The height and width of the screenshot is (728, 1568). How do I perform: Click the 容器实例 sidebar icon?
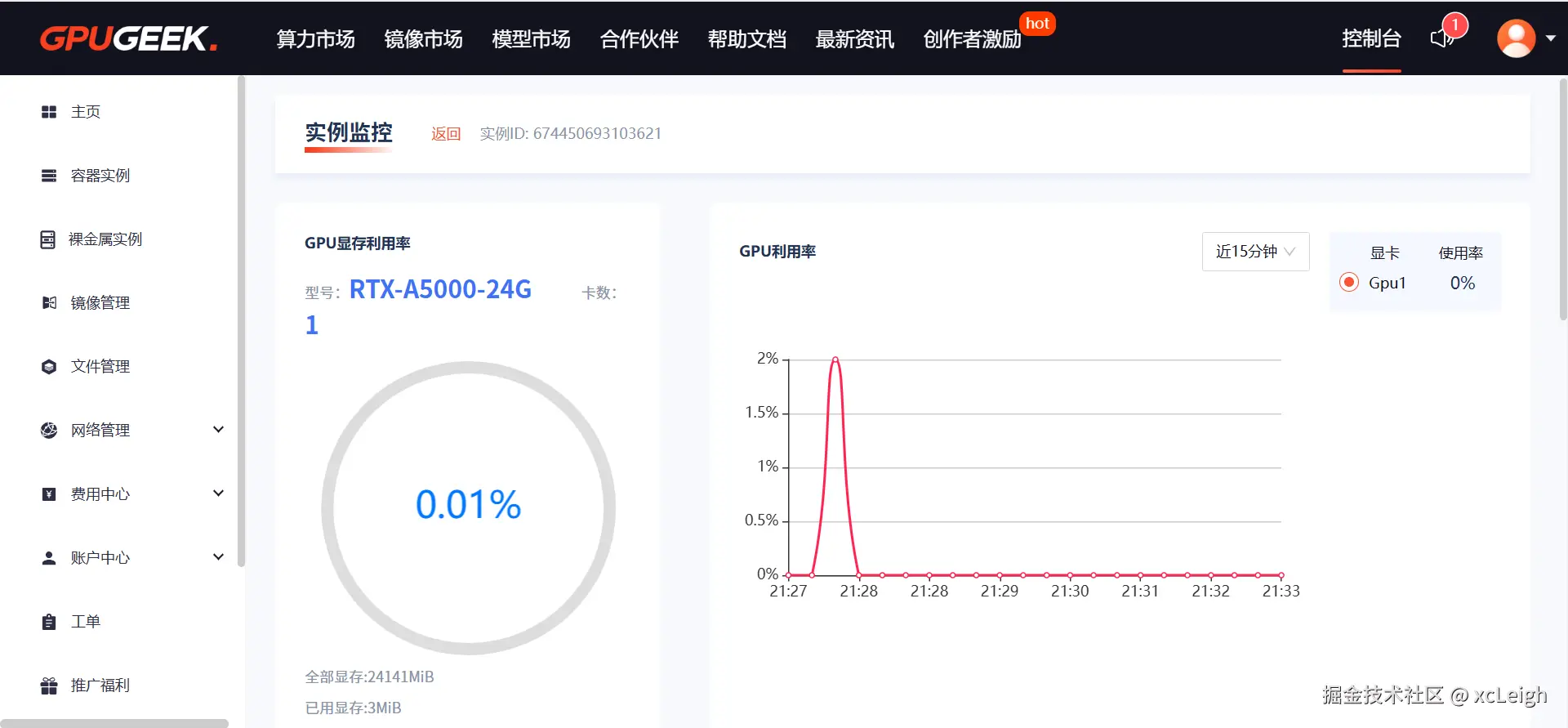coord(49,176)
